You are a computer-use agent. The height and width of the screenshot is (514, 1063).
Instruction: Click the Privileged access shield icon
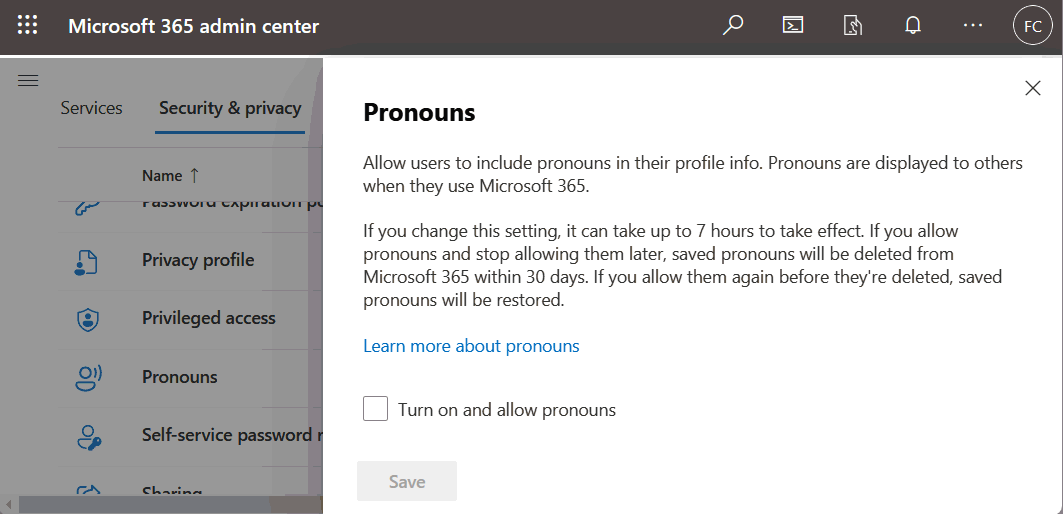(x=87, y=319)
